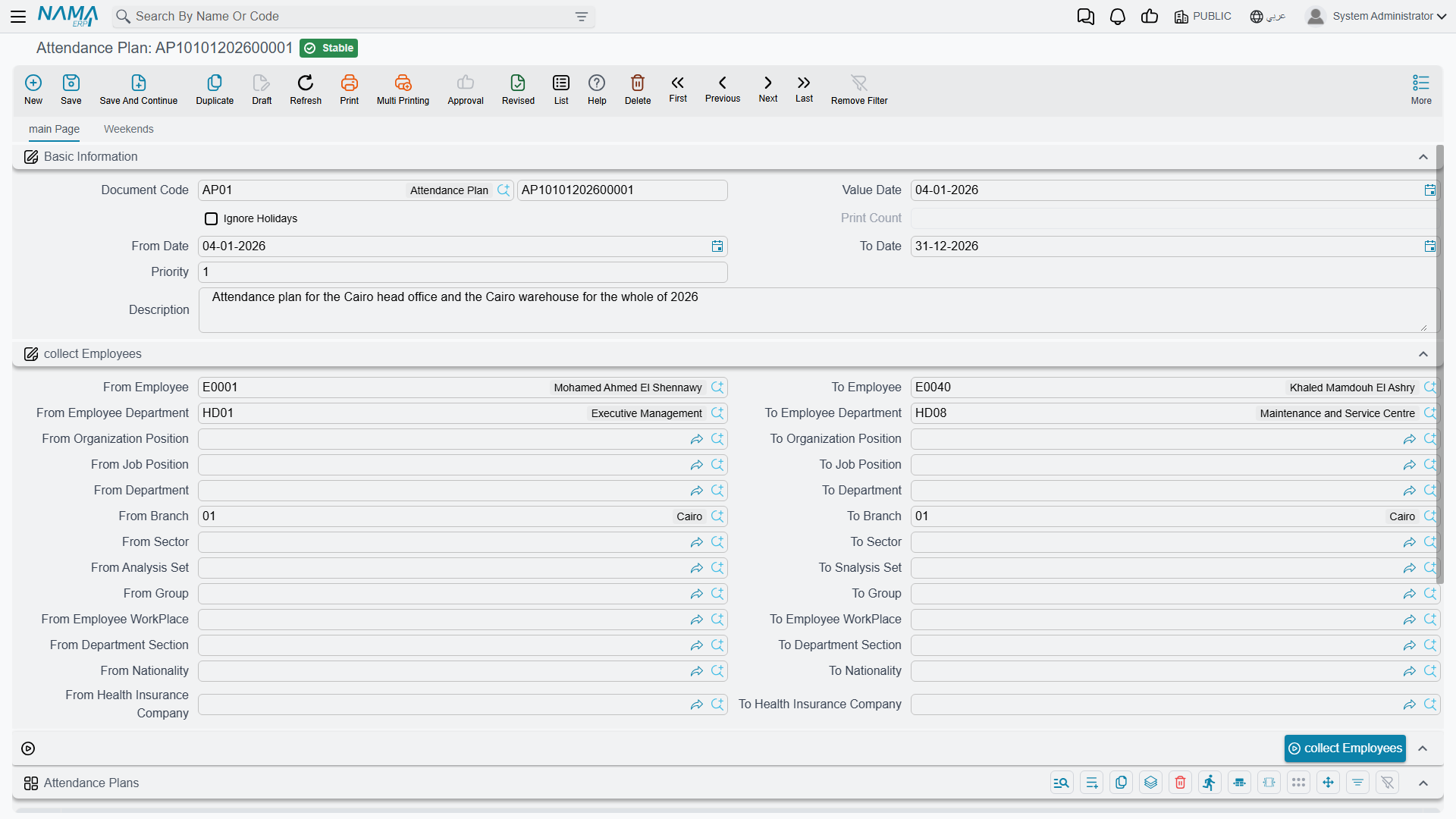Click into the Description text area
1456x819 pixels.
[x=817, y=310]
